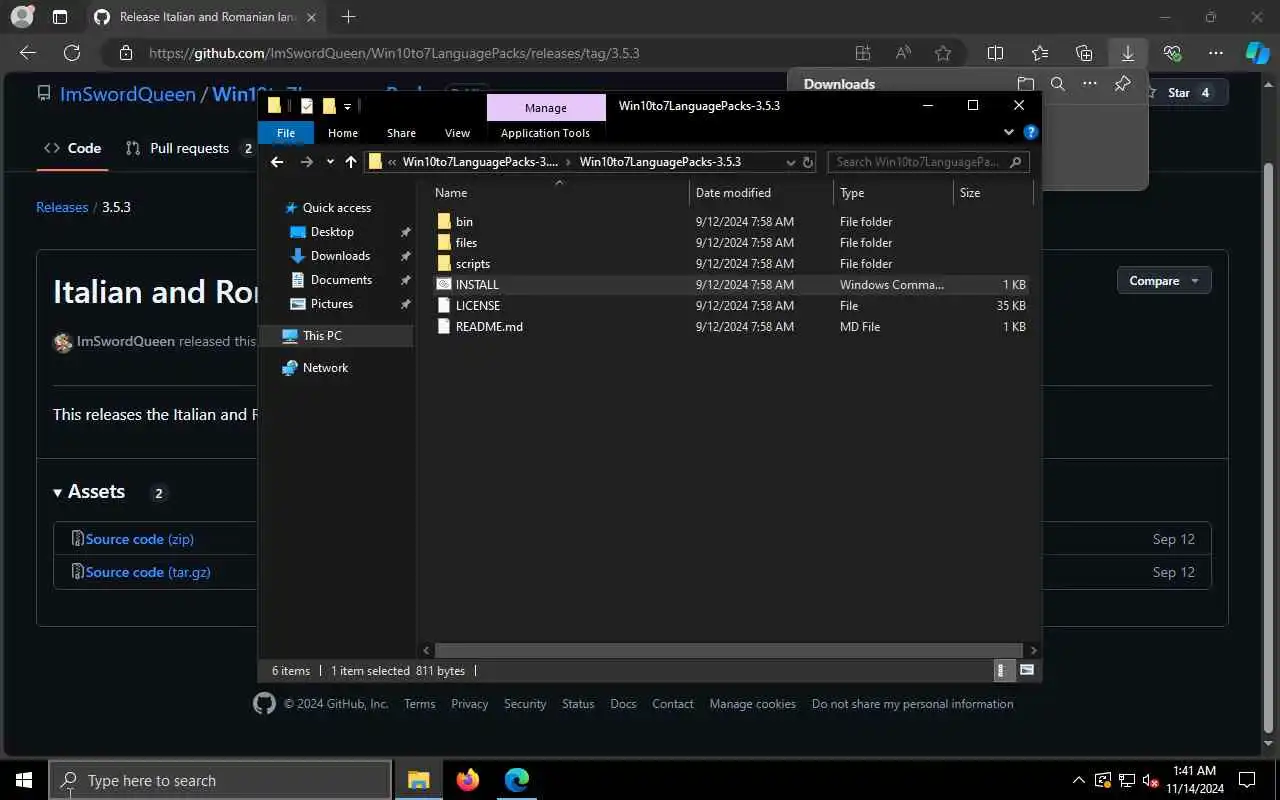This screenshot has height=800, width=1280.
Task: Switch Explorer to large icons view
Action: [1026, 670]
